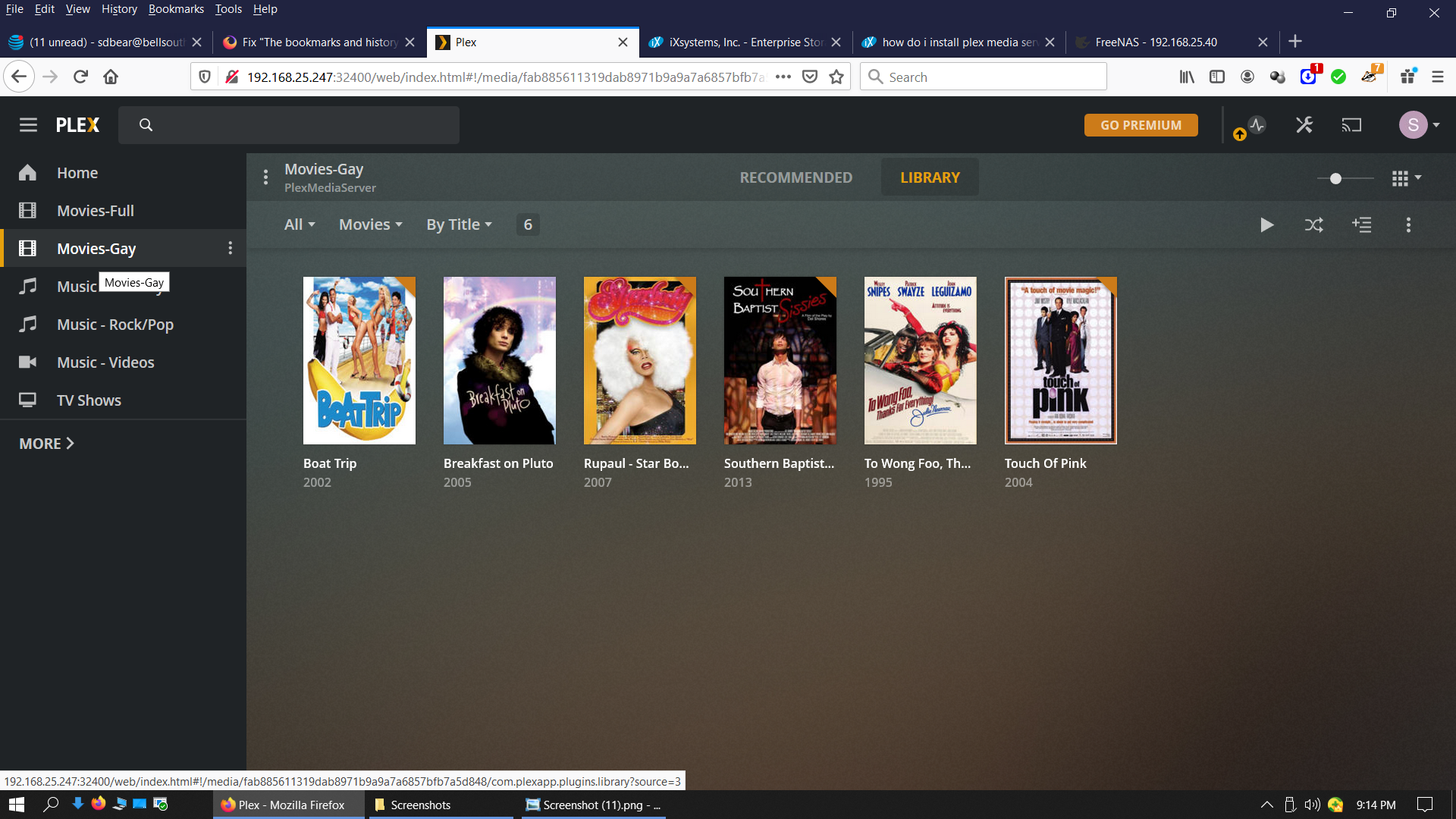Viewport: 1456px width, 819px height.
Task: Adjust the poster size slider
Action: [x=1345, y=178]
